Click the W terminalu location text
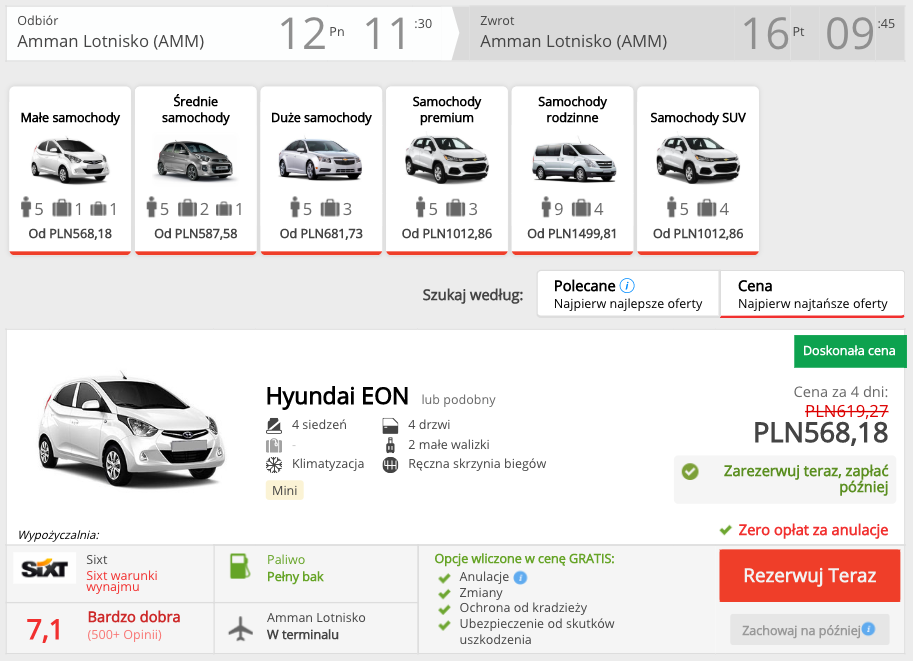 click(303, 635)
